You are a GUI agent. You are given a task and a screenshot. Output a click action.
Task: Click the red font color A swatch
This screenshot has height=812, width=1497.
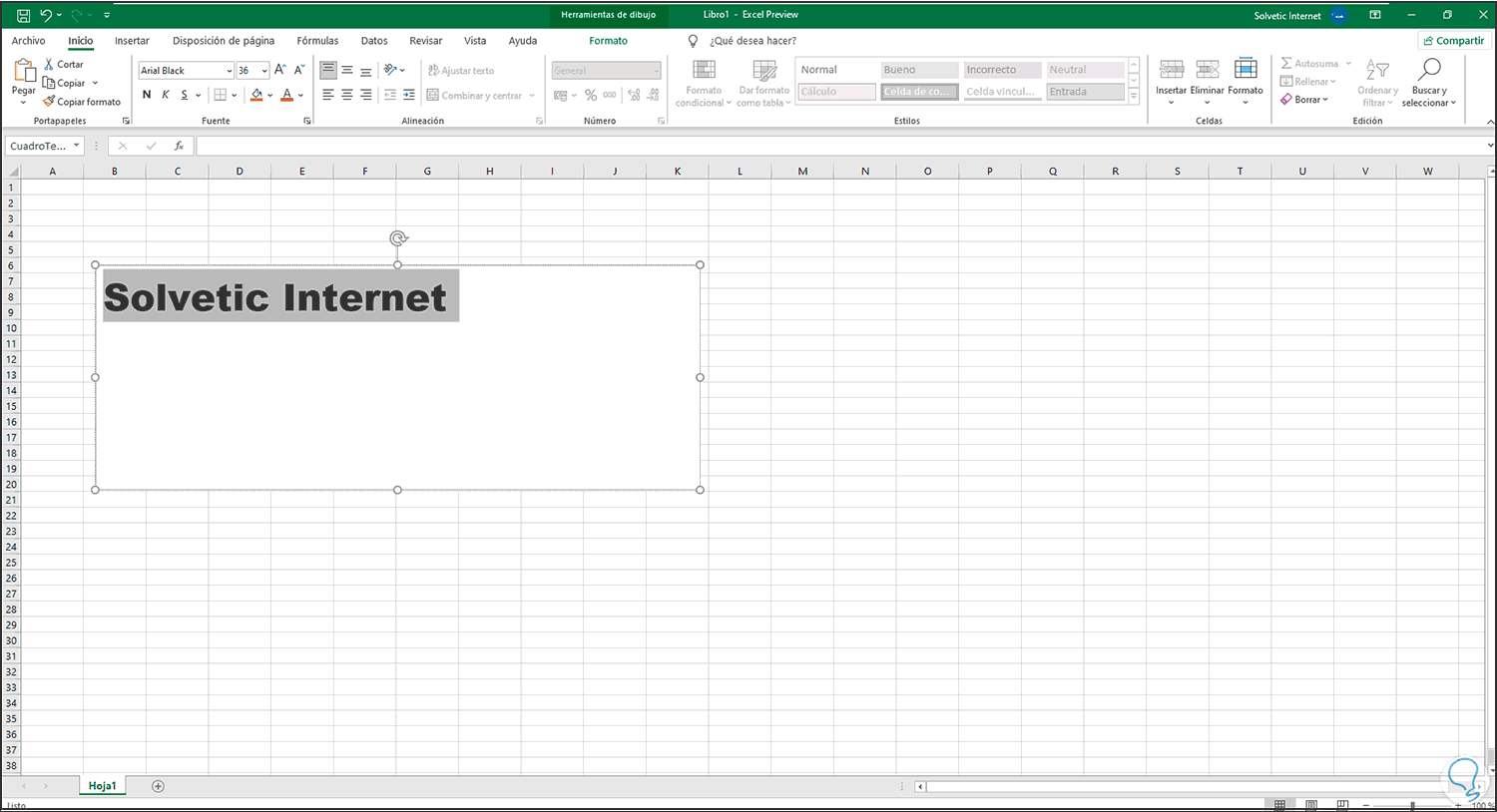tap(286, 95)
